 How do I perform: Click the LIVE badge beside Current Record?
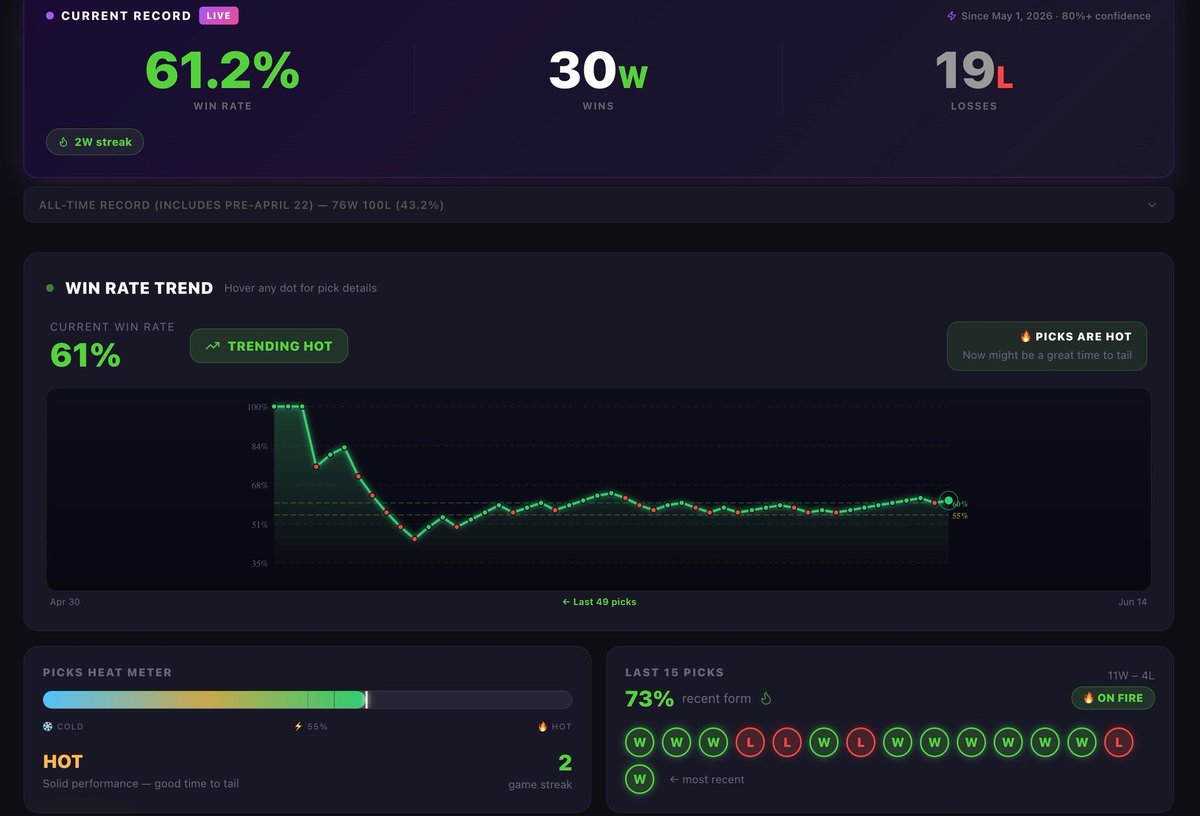tap(219, 16)
